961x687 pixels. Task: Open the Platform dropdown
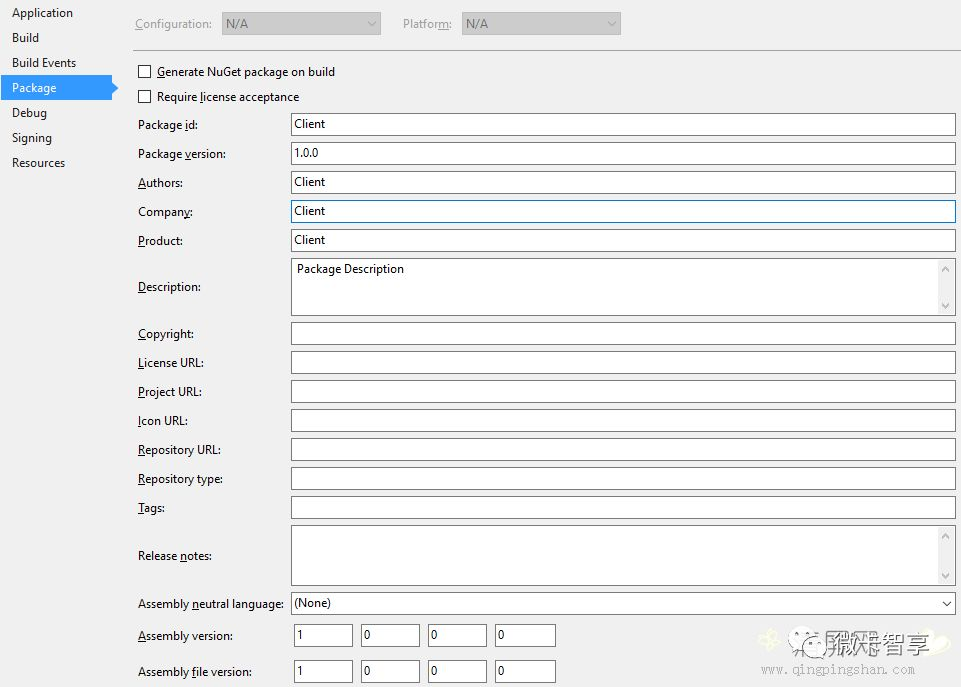coord(541,24)
